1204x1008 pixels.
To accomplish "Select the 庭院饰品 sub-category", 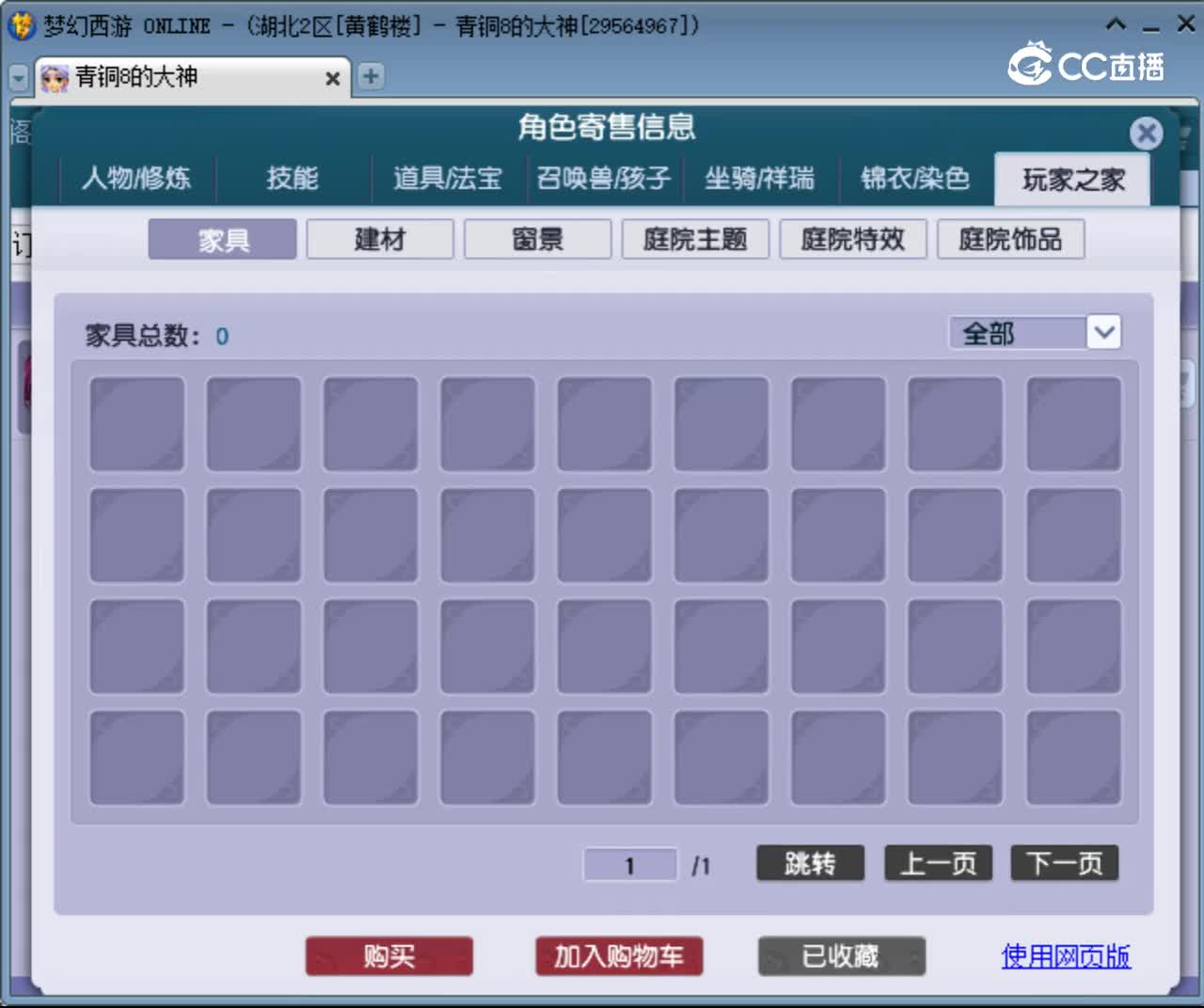I will tap(1011, 240).
